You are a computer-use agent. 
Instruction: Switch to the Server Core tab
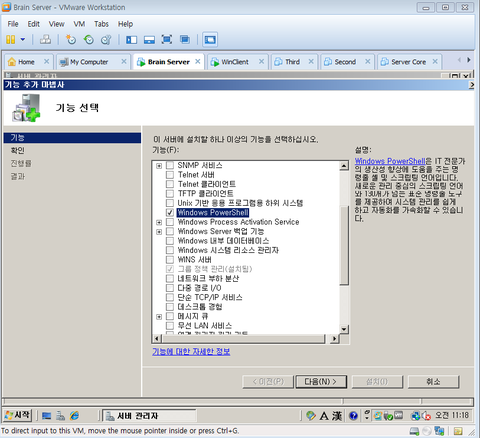pos(408,62)
